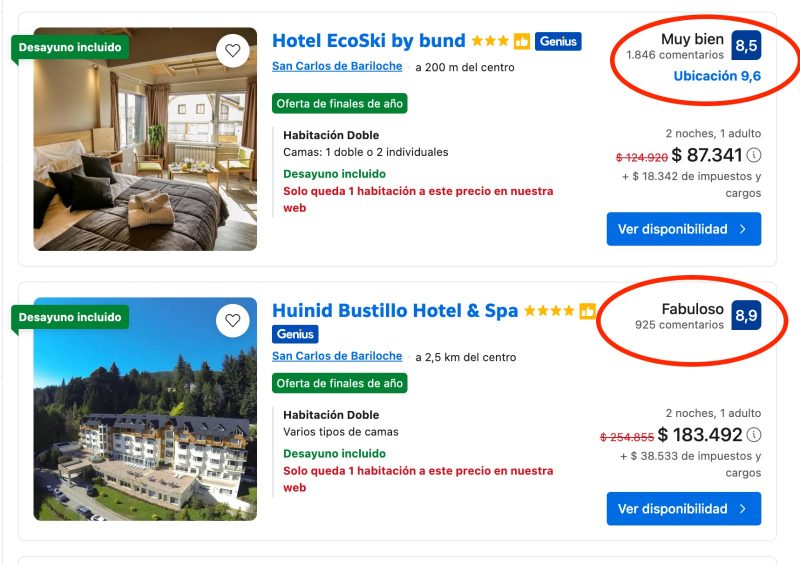Click Ubicación 9,6 location score

point(717,76)
